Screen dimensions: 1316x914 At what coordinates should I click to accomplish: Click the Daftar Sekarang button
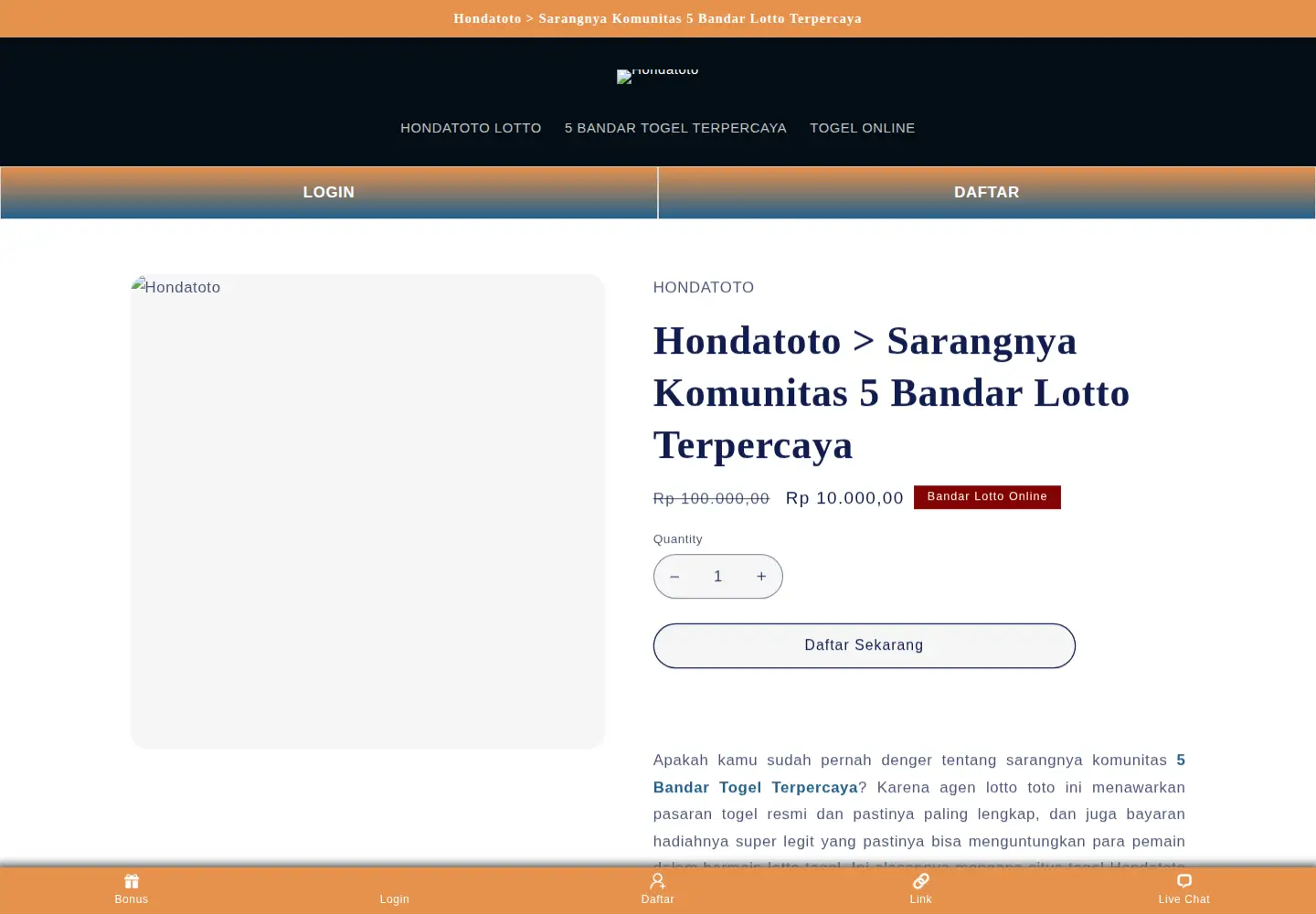(865, 646)
